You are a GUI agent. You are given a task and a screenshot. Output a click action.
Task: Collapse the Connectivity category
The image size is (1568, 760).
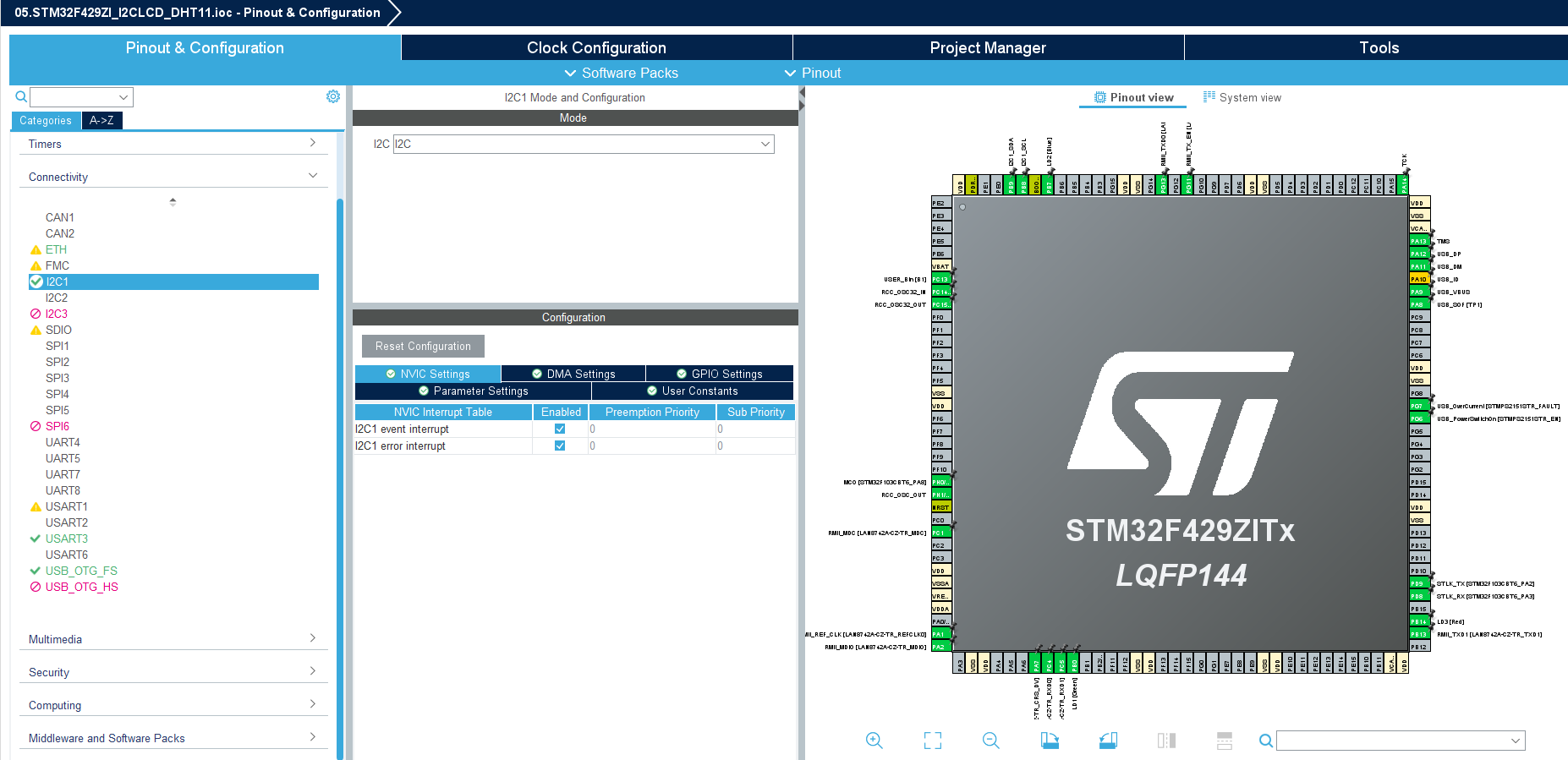(x=173, y=177)
